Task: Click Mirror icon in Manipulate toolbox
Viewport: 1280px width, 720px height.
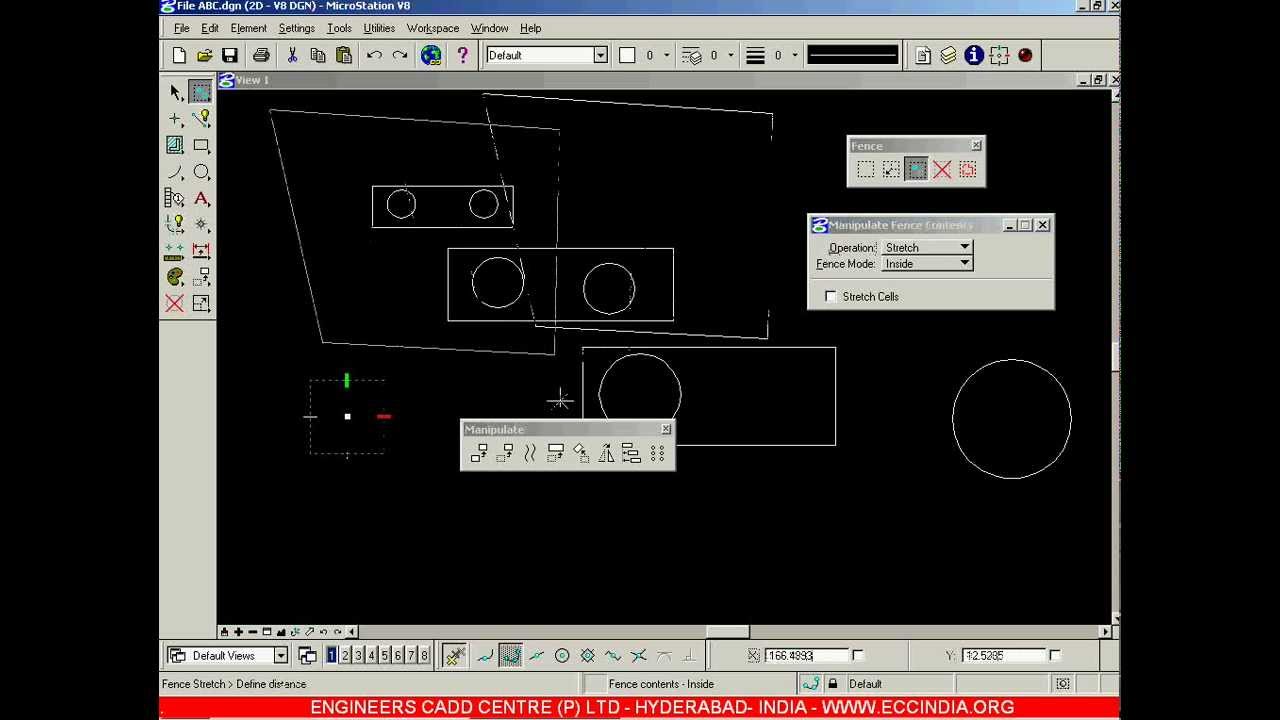Action: 606,453
